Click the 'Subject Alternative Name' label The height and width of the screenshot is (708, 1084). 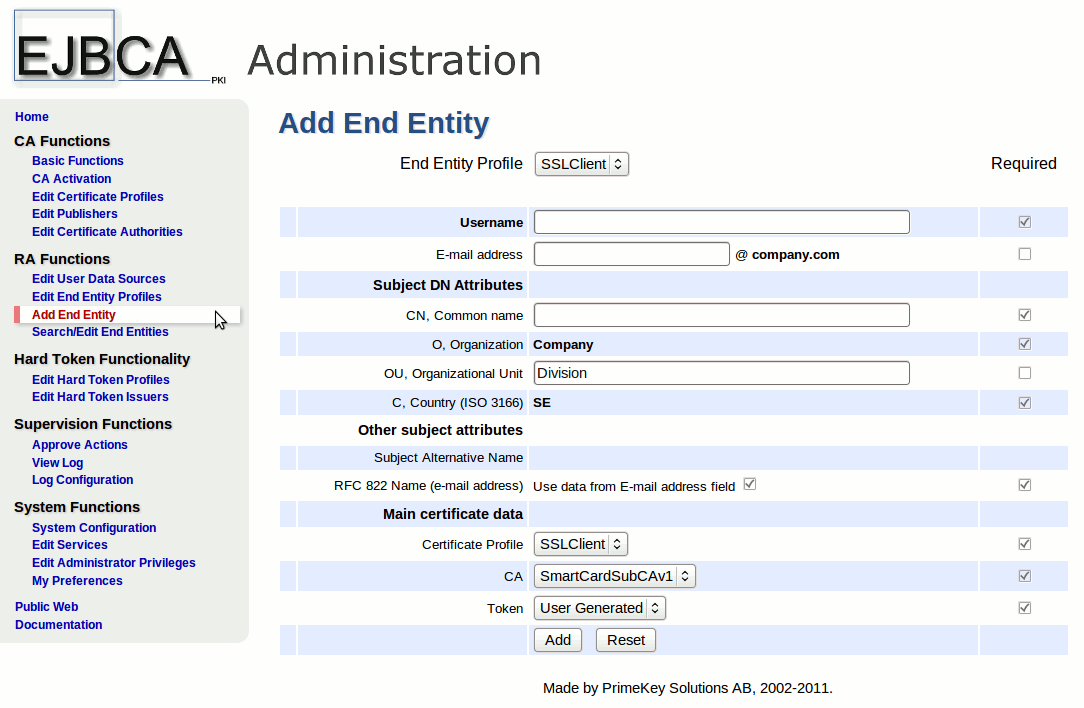(x=448, y=458)
